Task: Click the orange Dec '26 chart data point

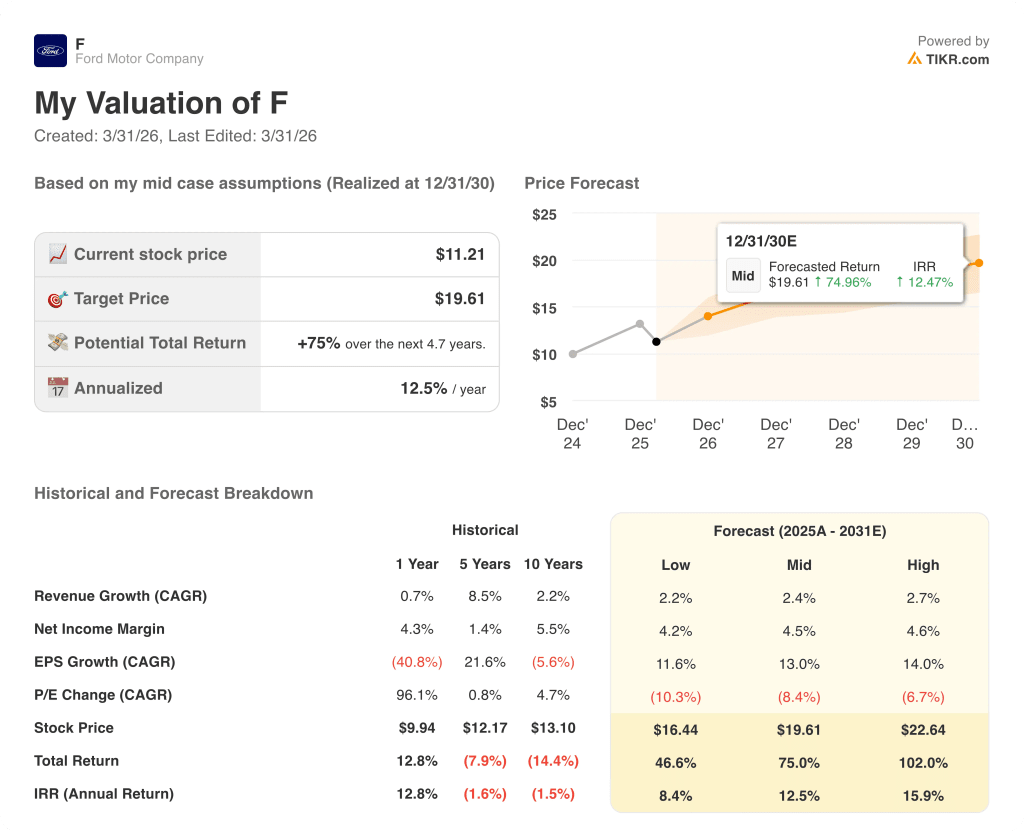Action: point(708,316)
